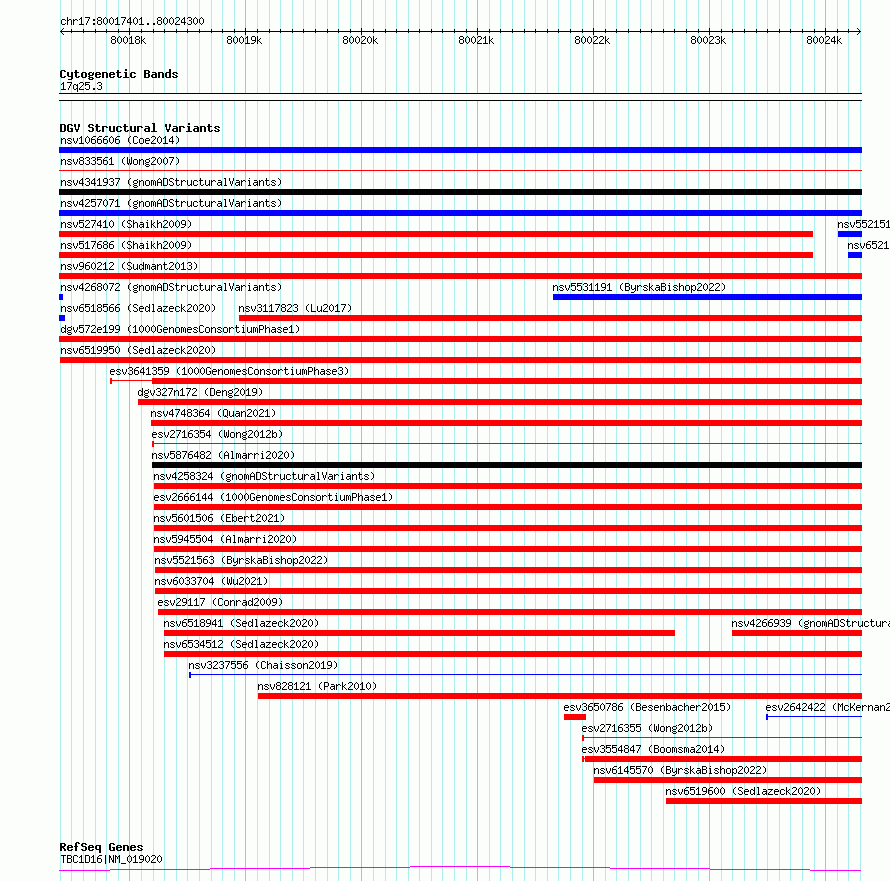Select the esv3554847 (Boomsma2014) label
890x881 pixels.
coord(653,749)
